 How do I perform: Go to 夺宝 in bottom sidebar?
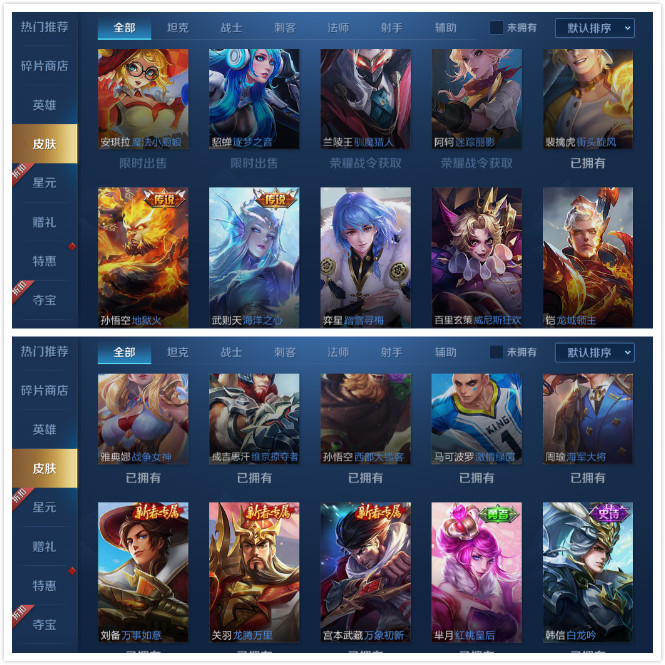click(x=45, y=624)
